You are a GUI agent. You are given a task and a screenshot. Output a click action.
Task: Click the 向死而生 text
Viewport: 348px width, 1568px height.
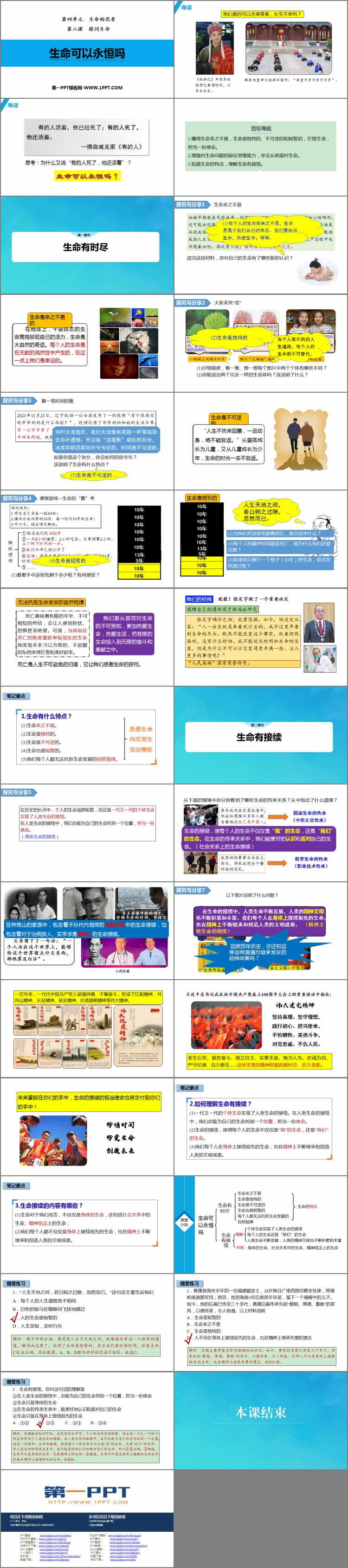point(141,739)
